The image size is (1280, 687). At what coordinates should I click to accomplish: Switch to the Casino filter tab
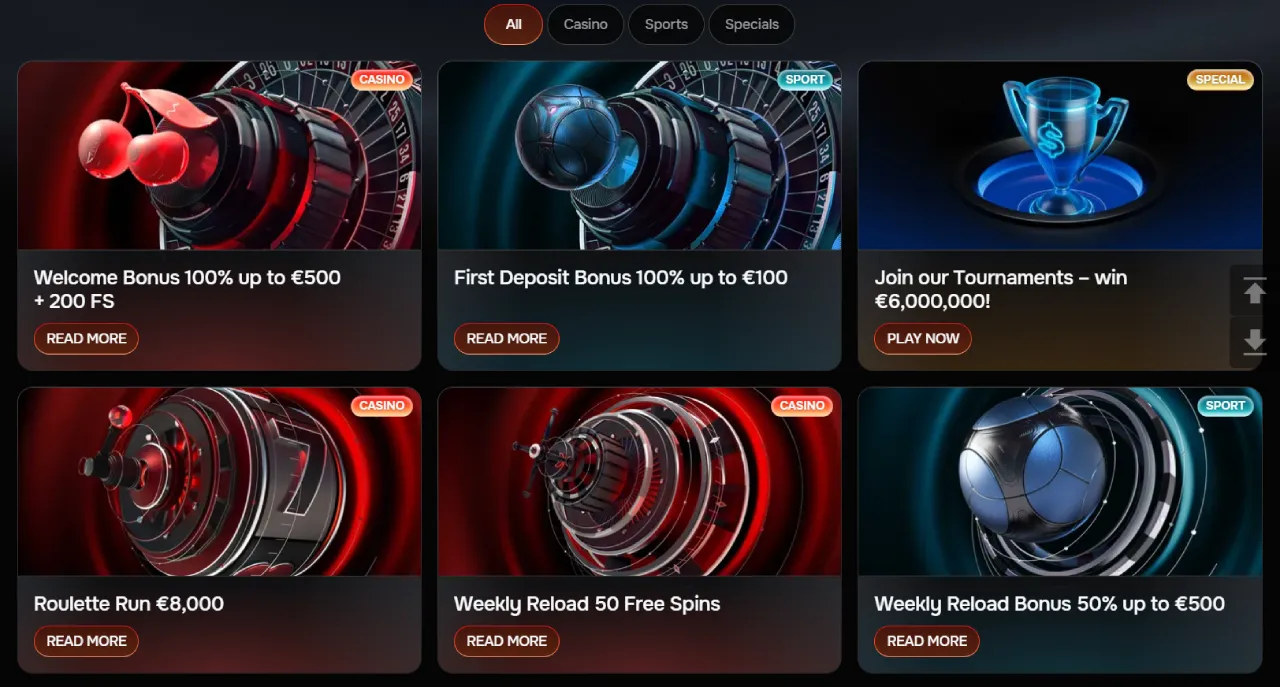[x=585, y=24]
